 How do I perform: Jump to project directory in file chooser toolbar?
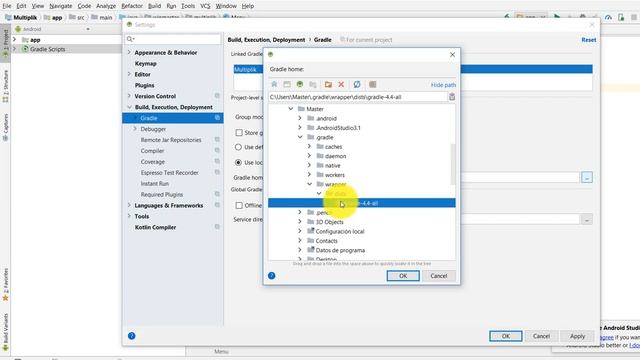(x=300, y=84)
